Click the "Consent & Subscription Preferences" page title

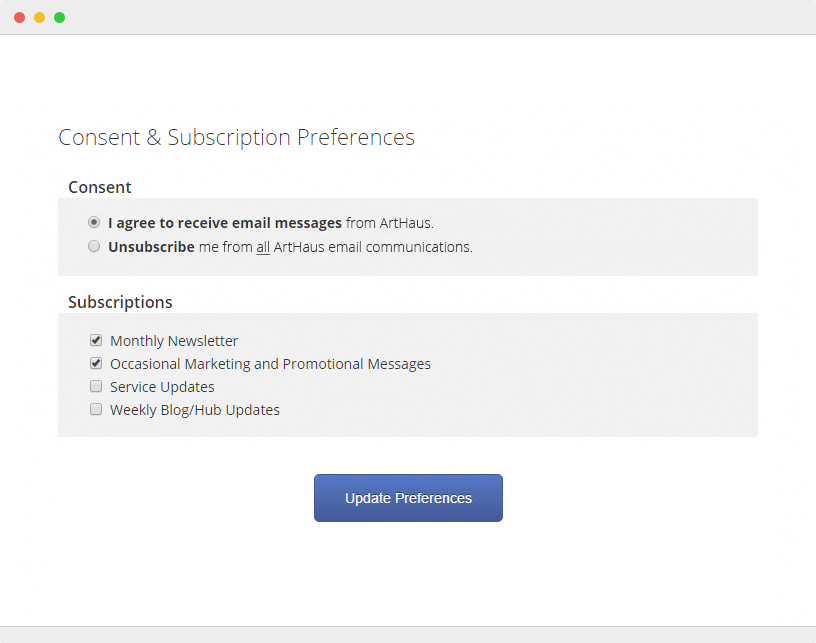[236, 138]
